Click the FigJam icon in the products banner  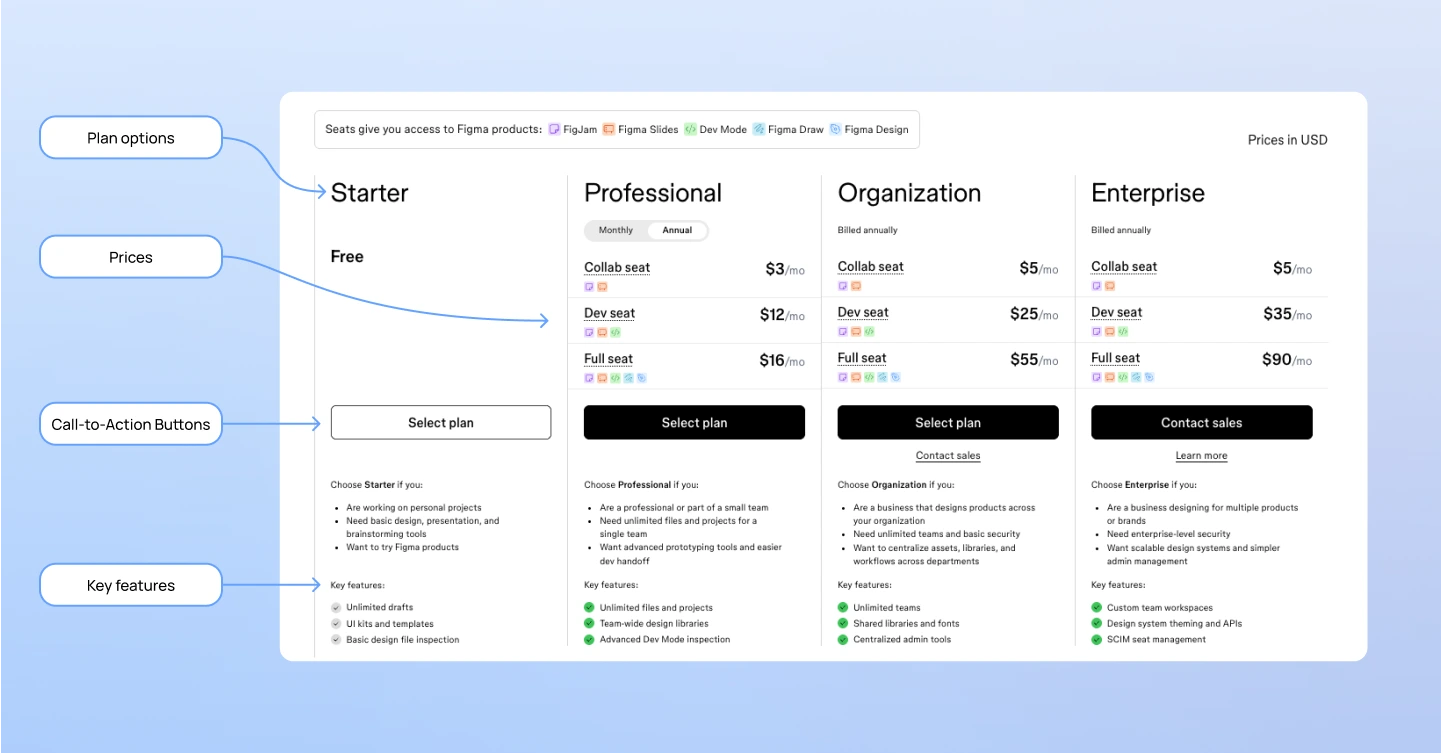[554, 129]
